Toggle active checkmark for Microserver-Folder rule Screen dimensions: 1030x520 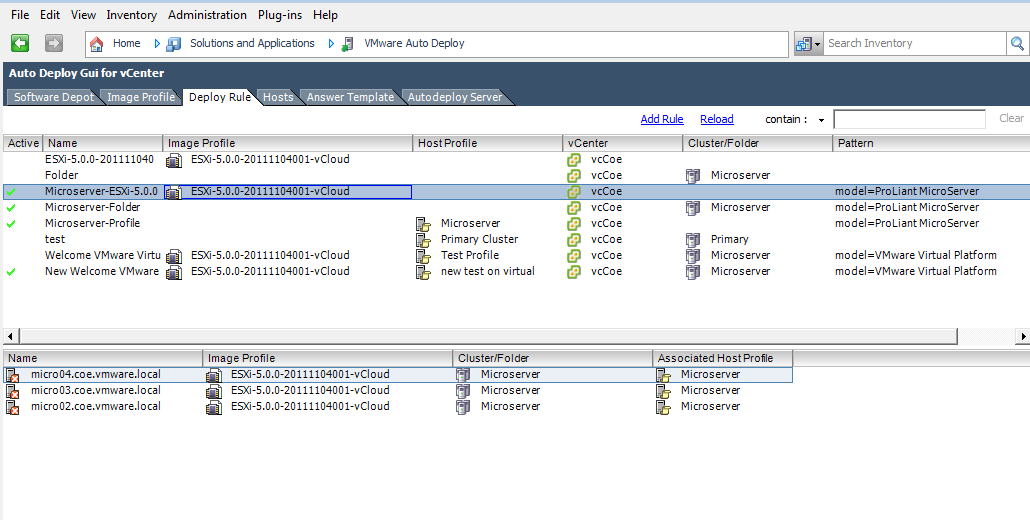(x=11, y=207)
